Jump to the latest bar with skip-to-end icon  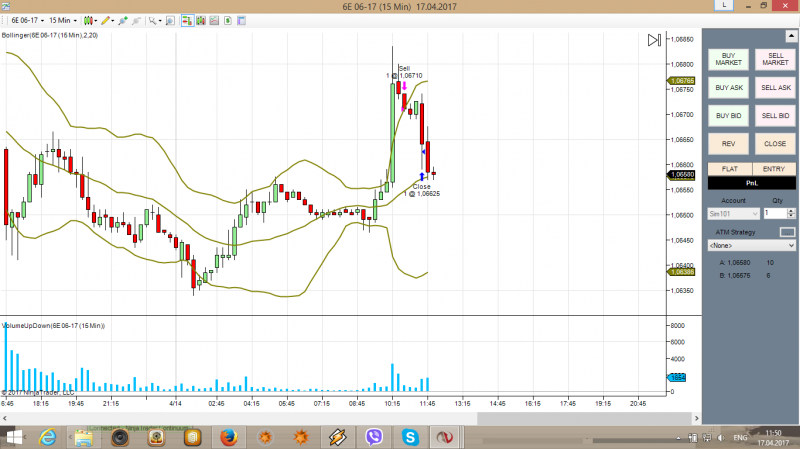point(654,40)
